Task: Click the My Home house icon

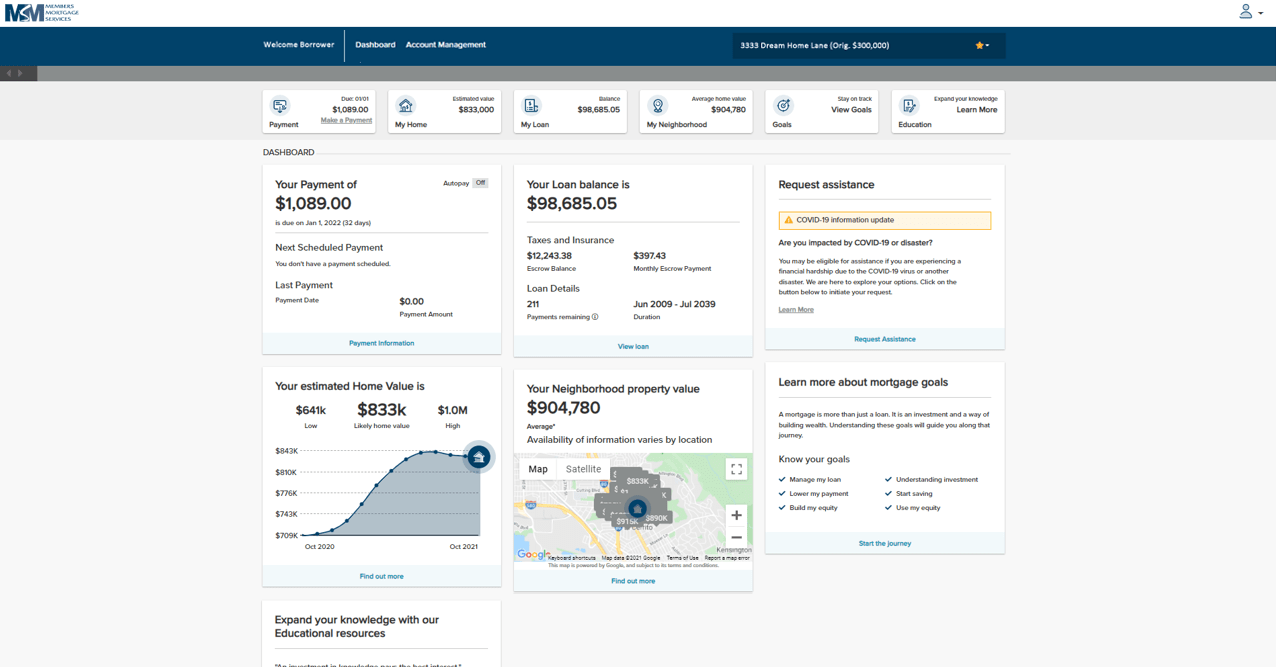Action: pyautogui.click(x=406, y=105)
